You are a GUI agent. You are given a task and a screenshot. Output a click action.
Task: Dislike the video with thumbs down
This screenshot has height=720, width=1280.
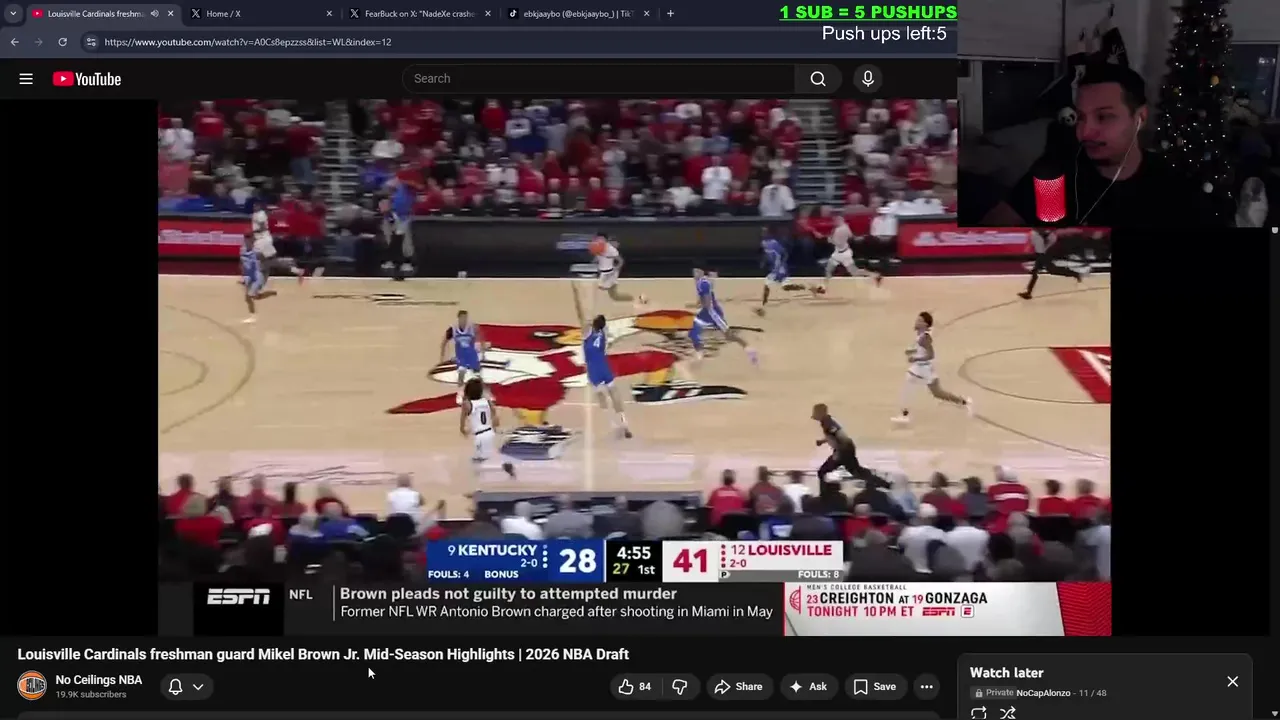(679, 687)
